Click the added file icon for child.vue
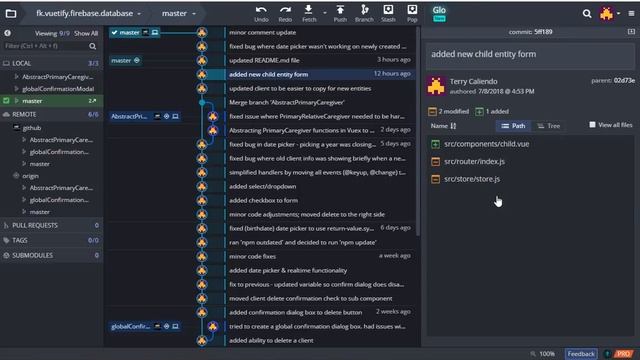This screenshot has width=640, height=360. 436,144
